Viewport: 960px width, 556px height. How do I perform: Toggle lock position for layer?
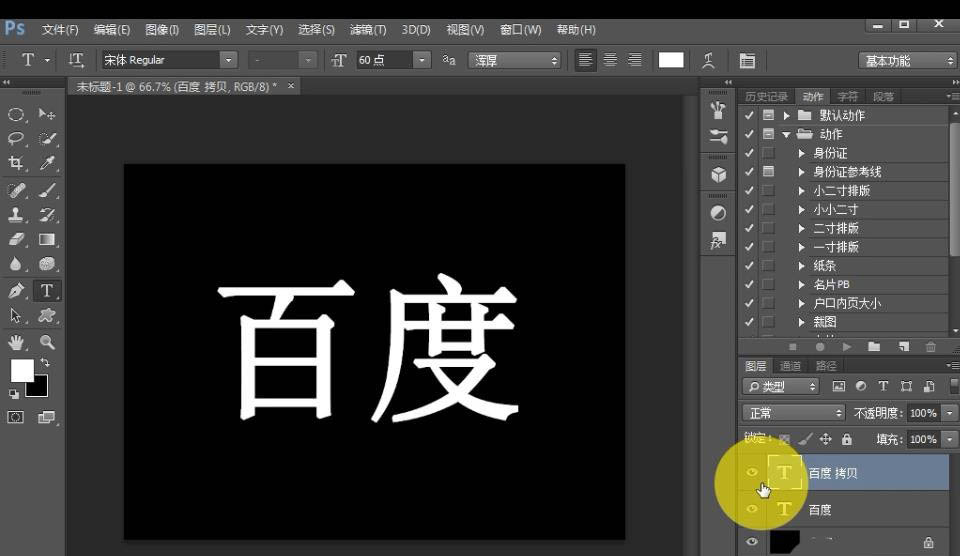(x=825, y=439)
